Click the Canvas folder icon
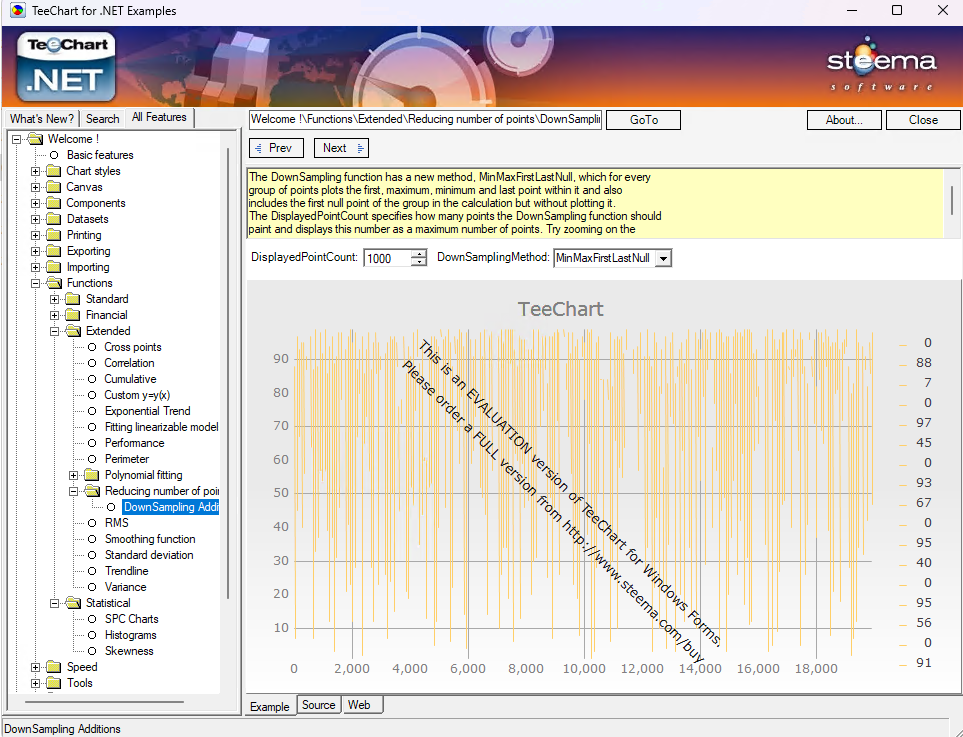Image resolution: width=963 pixels, height=737 pixels. point(54,187)
